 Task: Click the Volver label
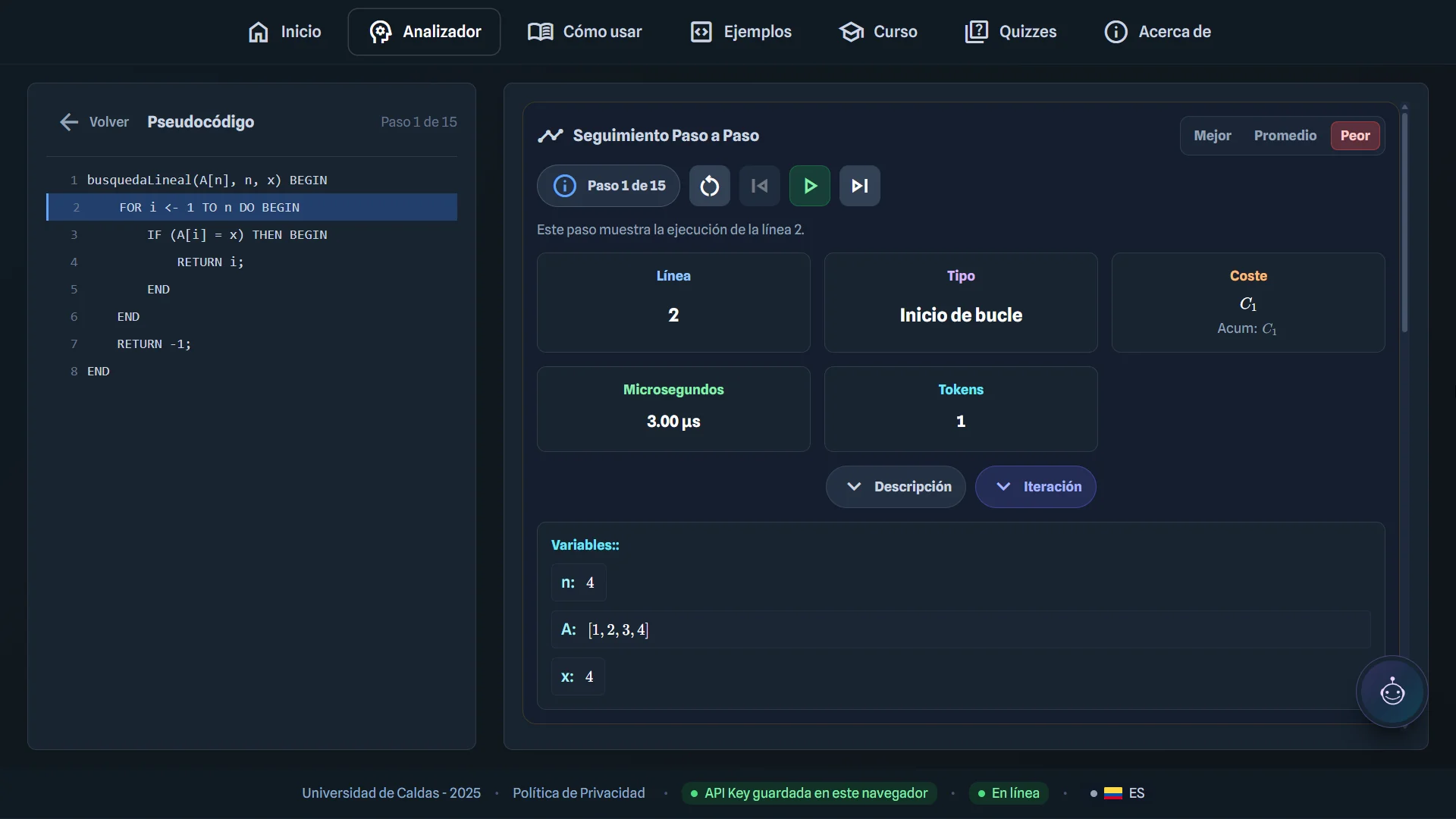click(109, 122)
